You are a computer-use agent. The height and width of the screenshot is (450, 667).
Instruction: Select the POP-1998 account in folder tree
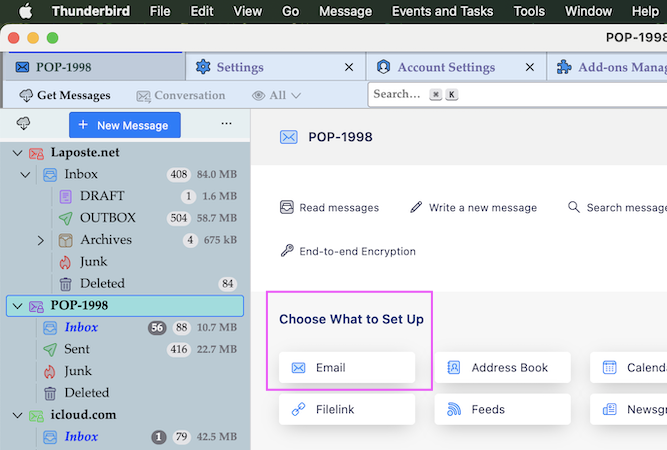tap(125, 306)
